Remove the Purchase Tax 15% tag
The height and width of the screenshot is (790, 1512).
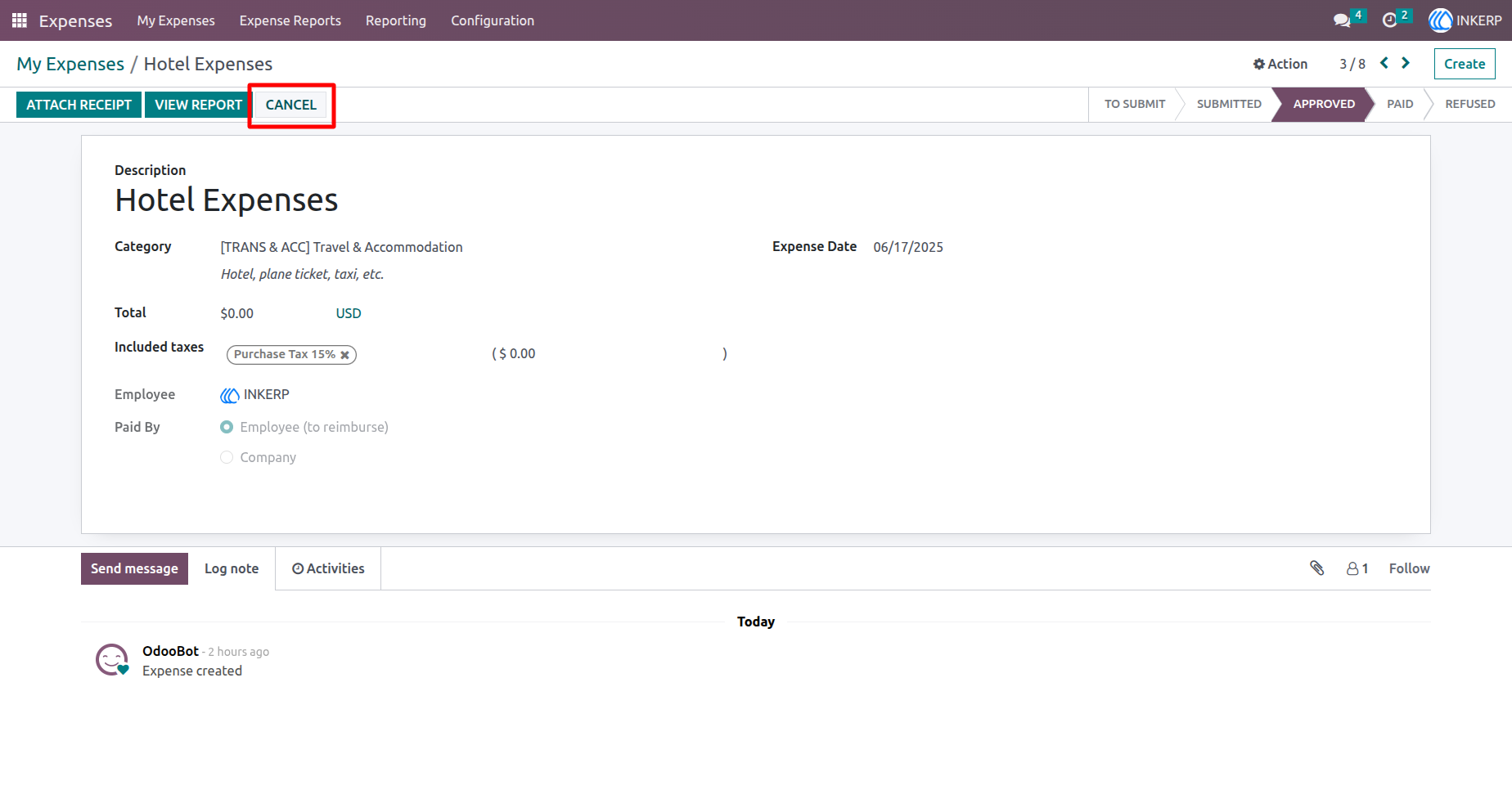coord(345,355)
